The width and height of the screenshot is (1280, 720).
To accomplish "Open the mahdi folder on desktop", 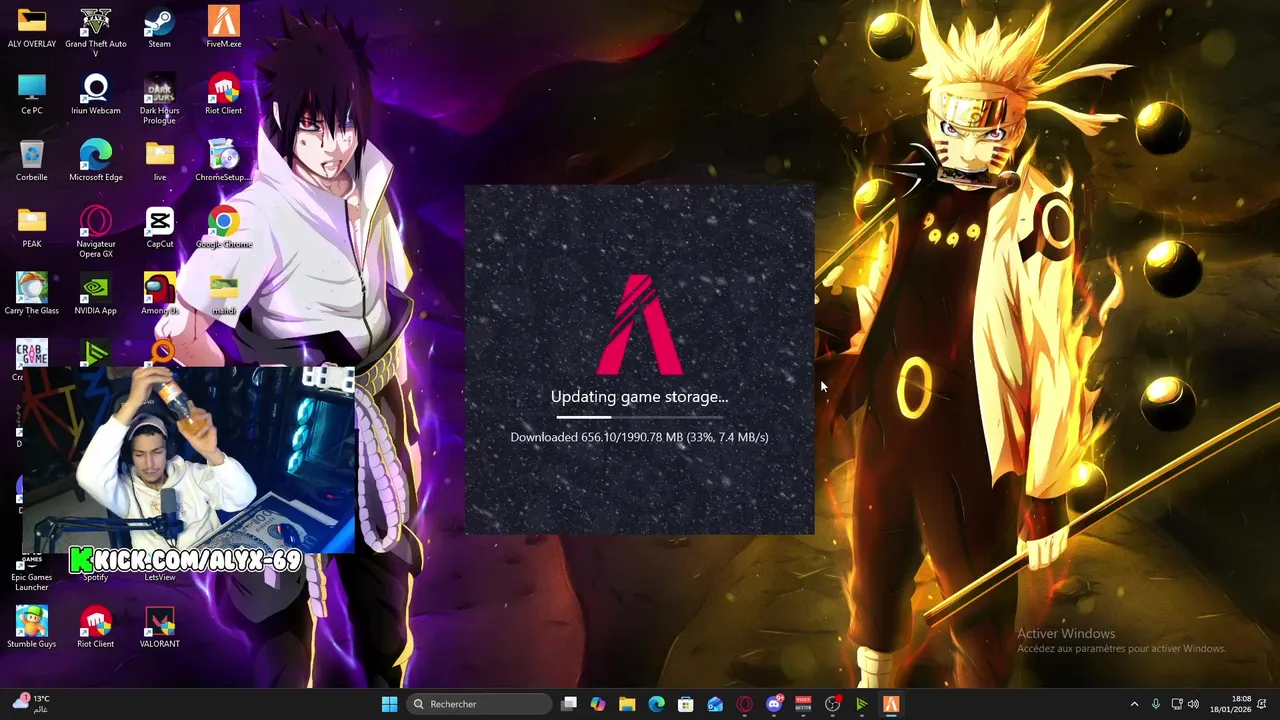I will [x=223, y=293].
